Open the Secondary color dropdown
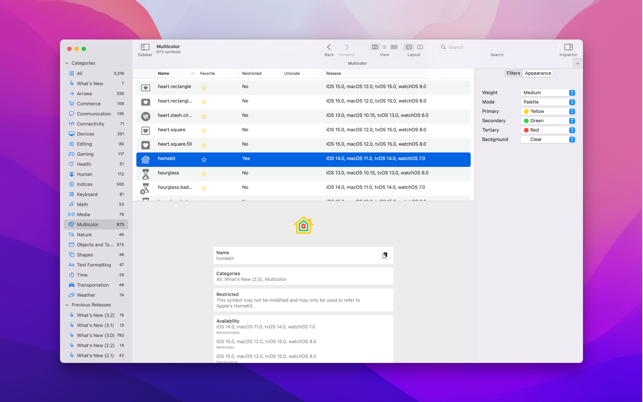The image size is (643, 402). [x=548, y=121]
